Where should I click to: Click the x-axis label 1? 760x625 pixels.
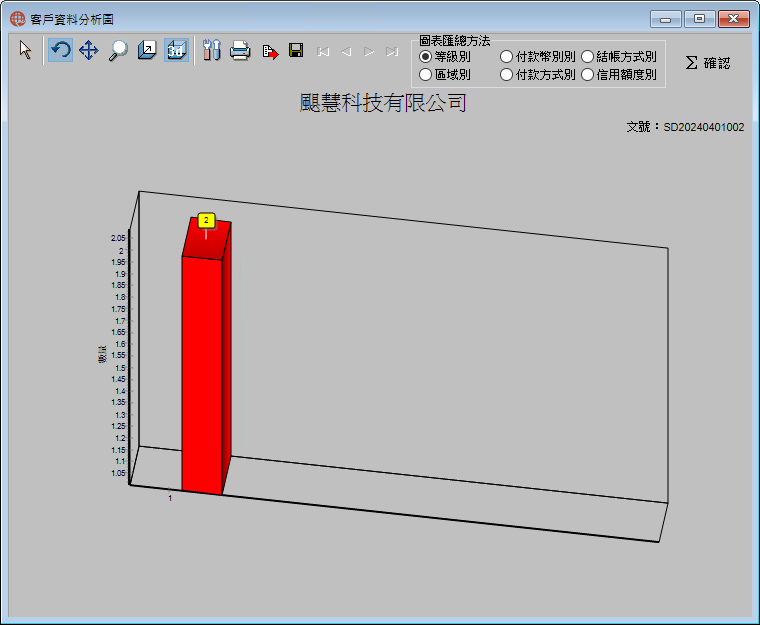[170, 498]
